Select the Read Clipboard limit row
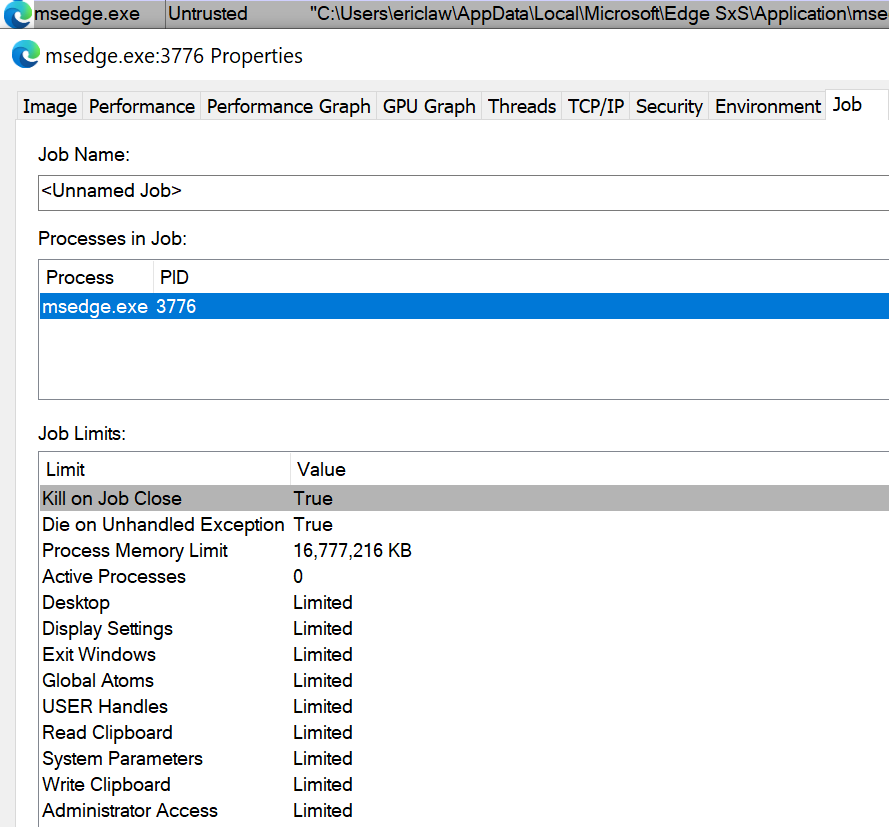The width and height of the screenshot is (889, 827). pos(107,733)
